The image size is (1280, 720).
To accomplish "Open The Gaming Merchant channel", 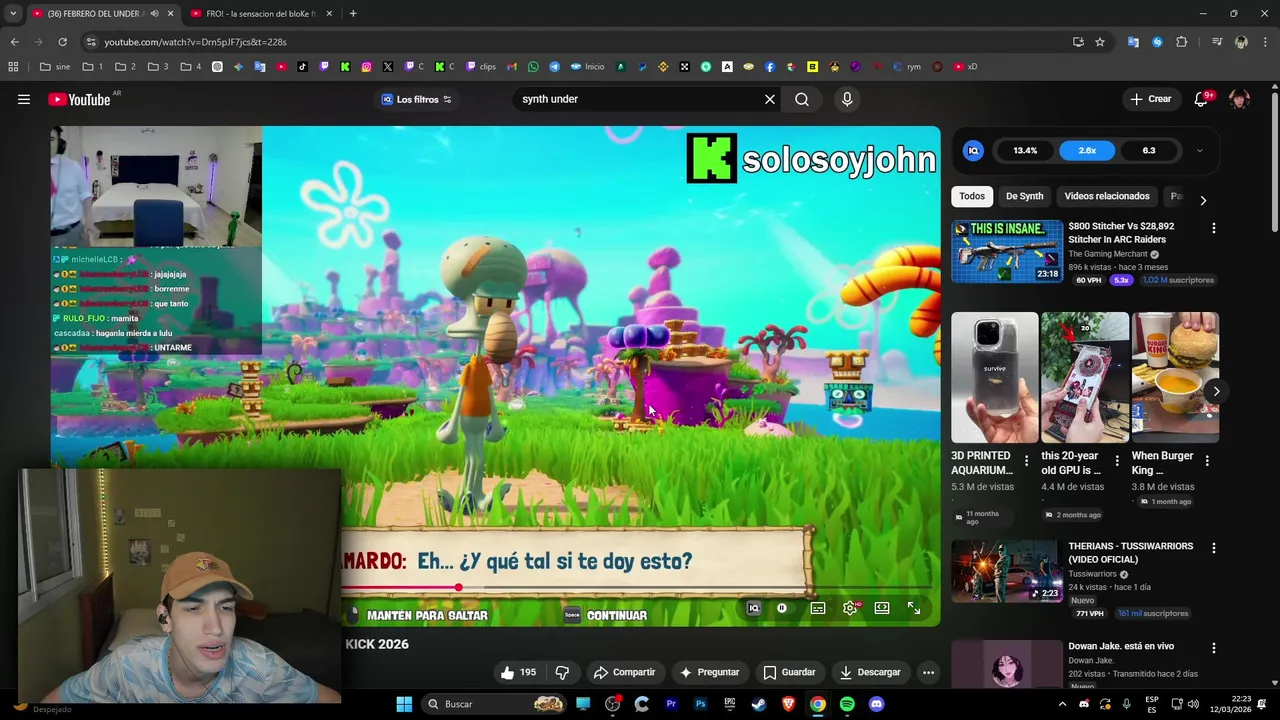I will 1108,254.
